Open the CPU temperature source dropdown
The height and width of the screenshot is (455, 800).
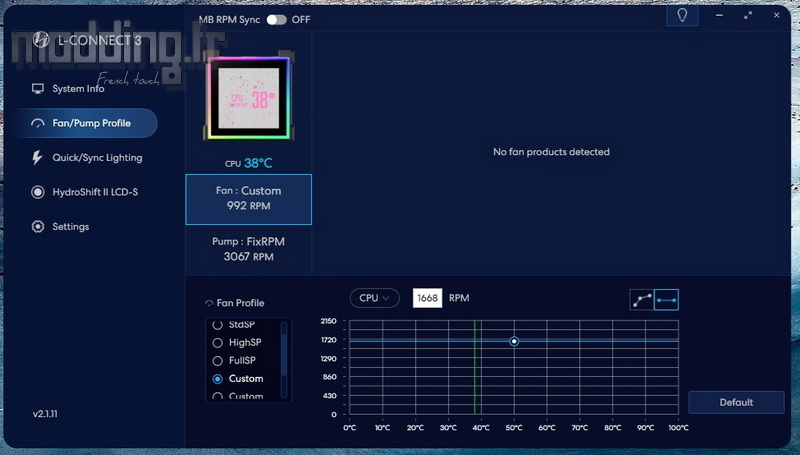374,298
